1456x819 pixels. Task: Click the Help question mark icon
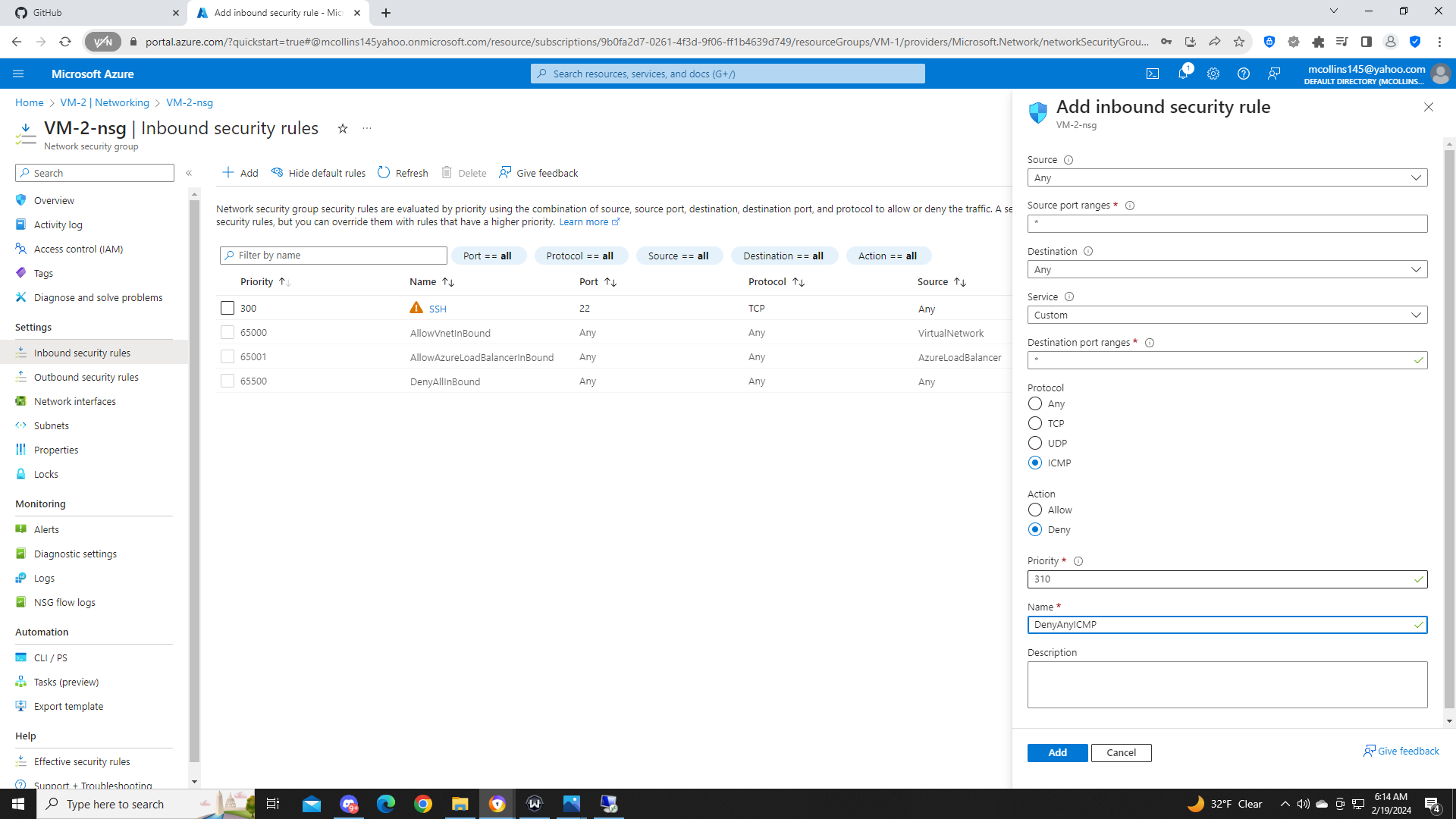[x=1244, y=74]
